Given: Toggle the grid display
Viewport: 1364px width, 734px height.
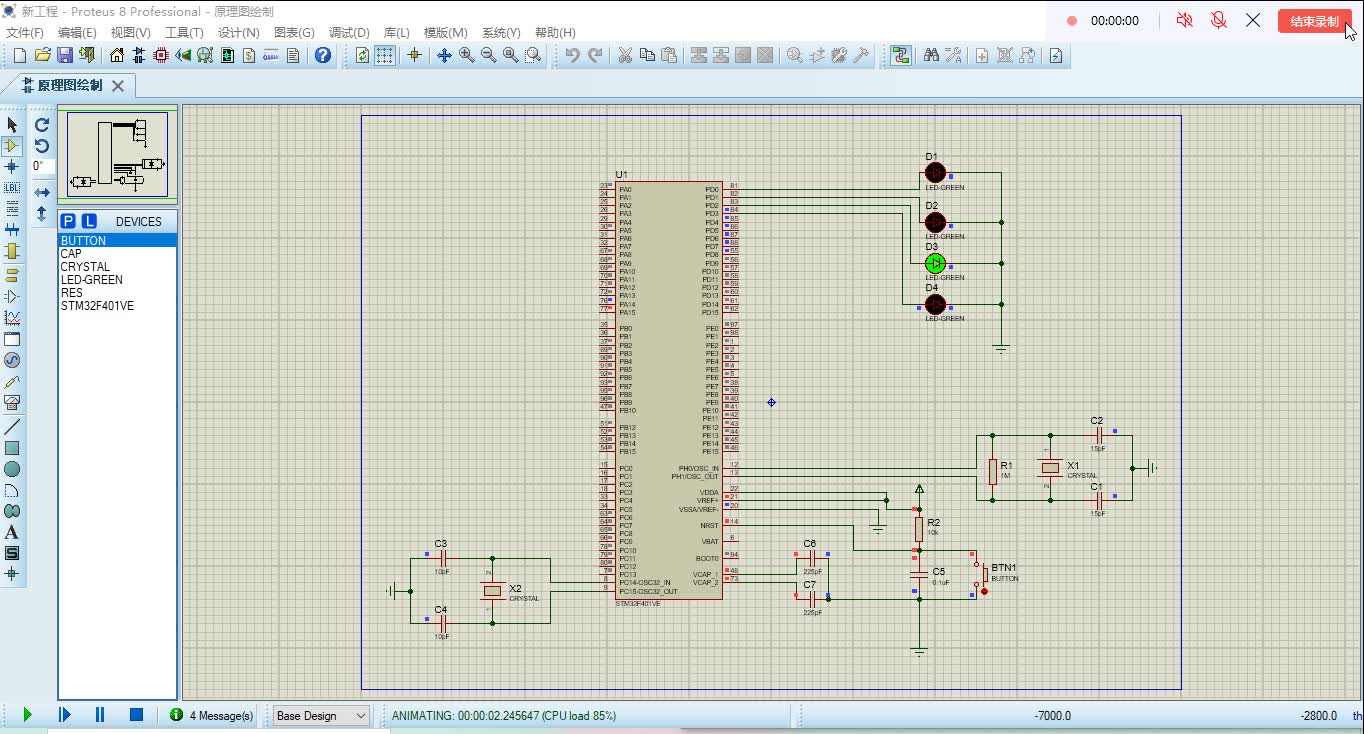Looking at the screenshot, I should click(385, 56).
